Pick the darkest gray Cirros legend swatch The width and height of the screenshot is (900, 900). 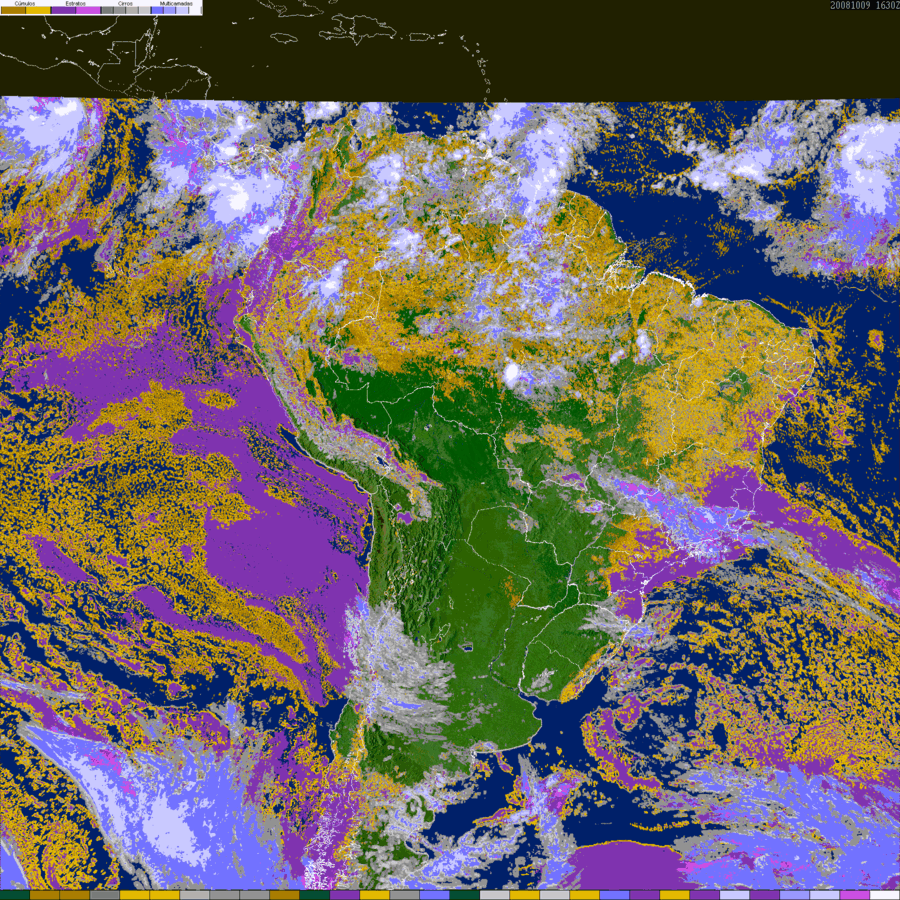tap(107, 10)
